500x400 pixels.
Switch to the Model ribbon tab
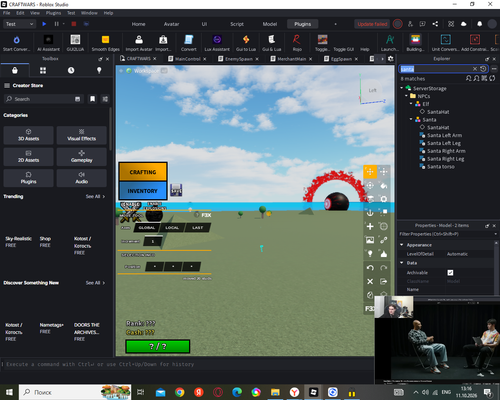[270, 24]
